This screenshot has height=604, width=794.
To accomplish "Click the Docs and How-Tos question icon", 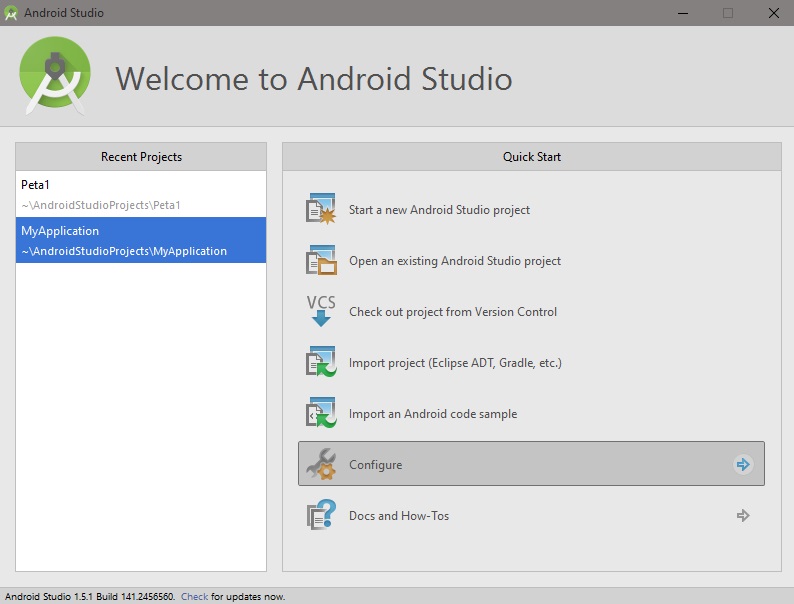I will click(x=321, y=515).
